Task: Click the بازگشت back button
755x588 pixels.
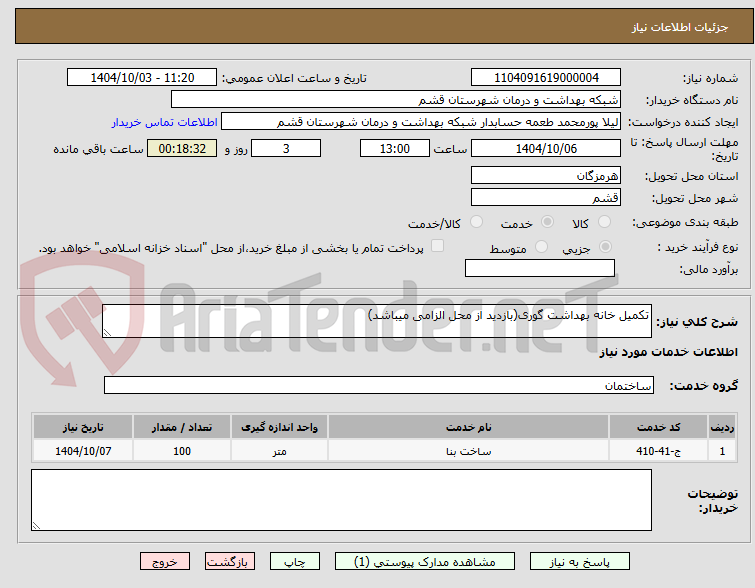Action: click(230, 562)
